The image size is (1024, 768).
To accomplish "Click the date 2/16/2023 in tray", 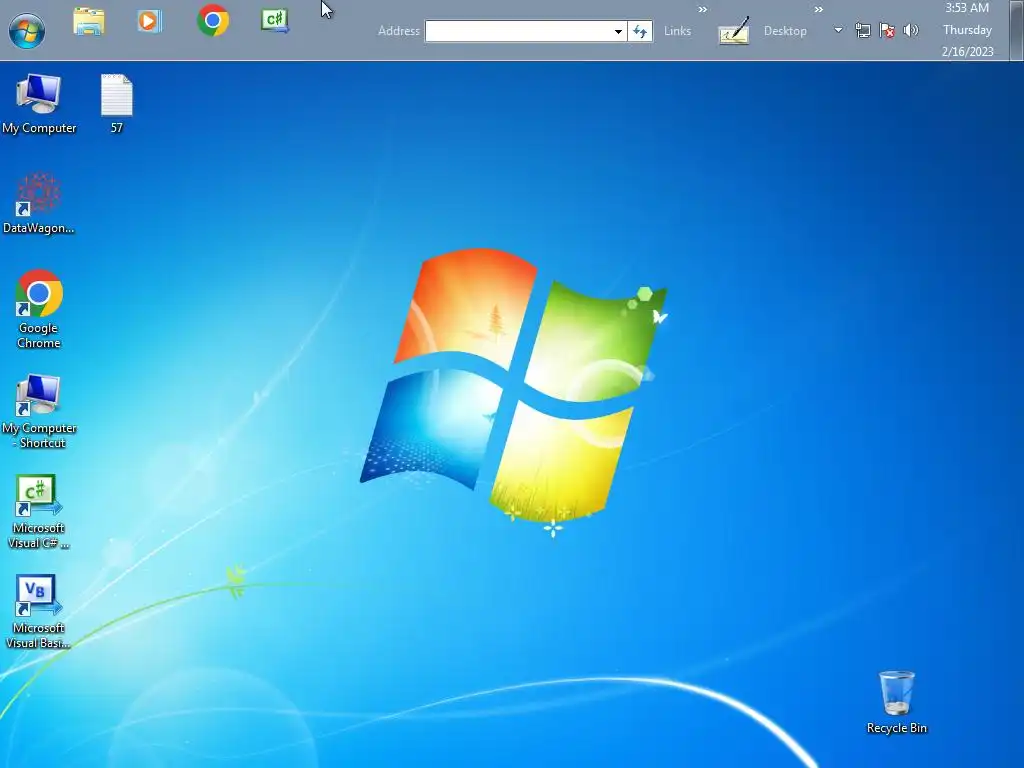I will click(967, 52).
